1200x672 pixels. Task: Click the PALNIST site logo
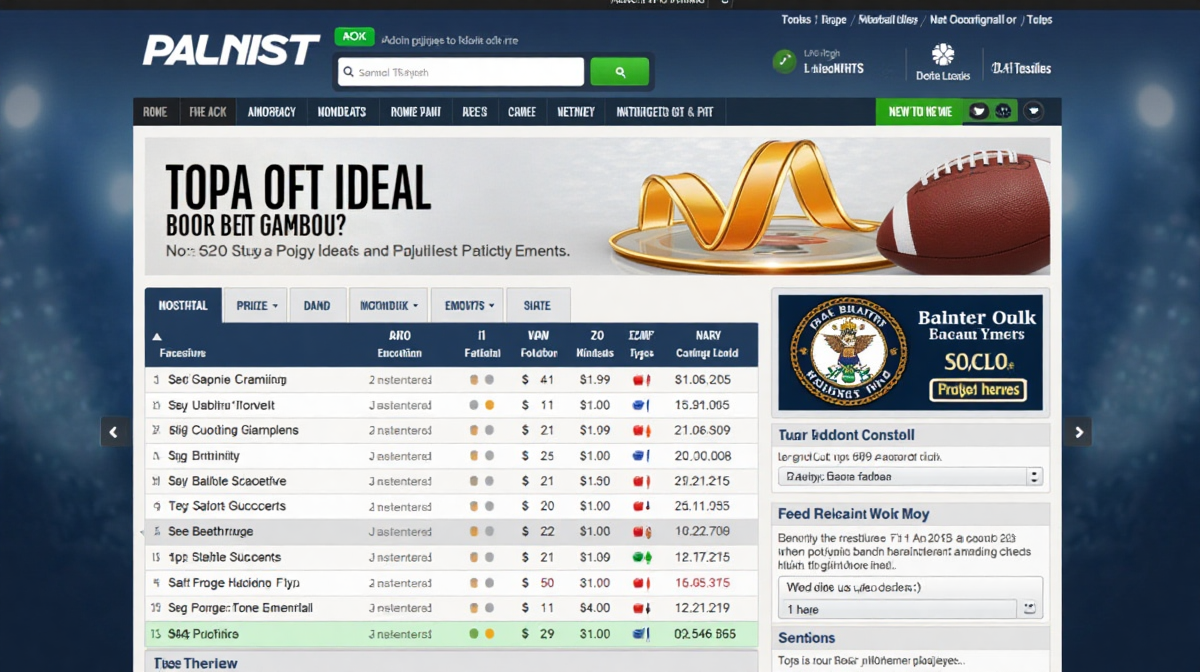(x=230, y=51)
